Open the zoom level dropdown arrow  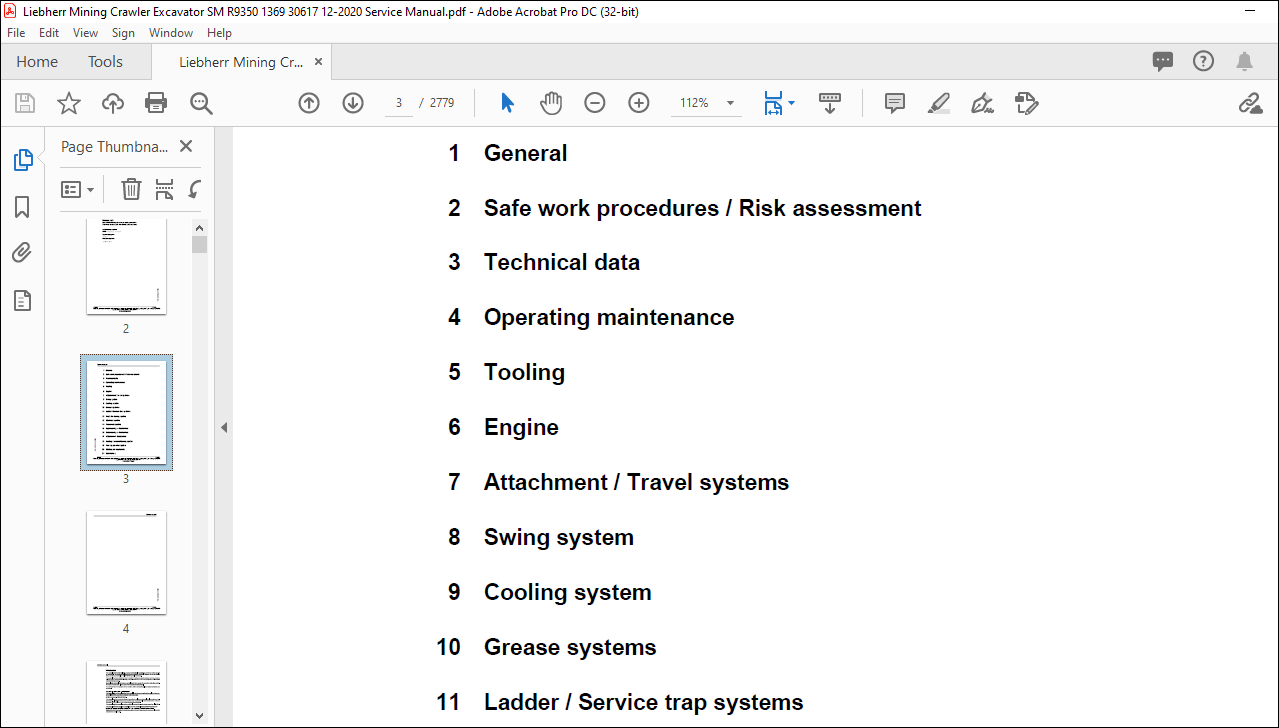click(730, 103)
